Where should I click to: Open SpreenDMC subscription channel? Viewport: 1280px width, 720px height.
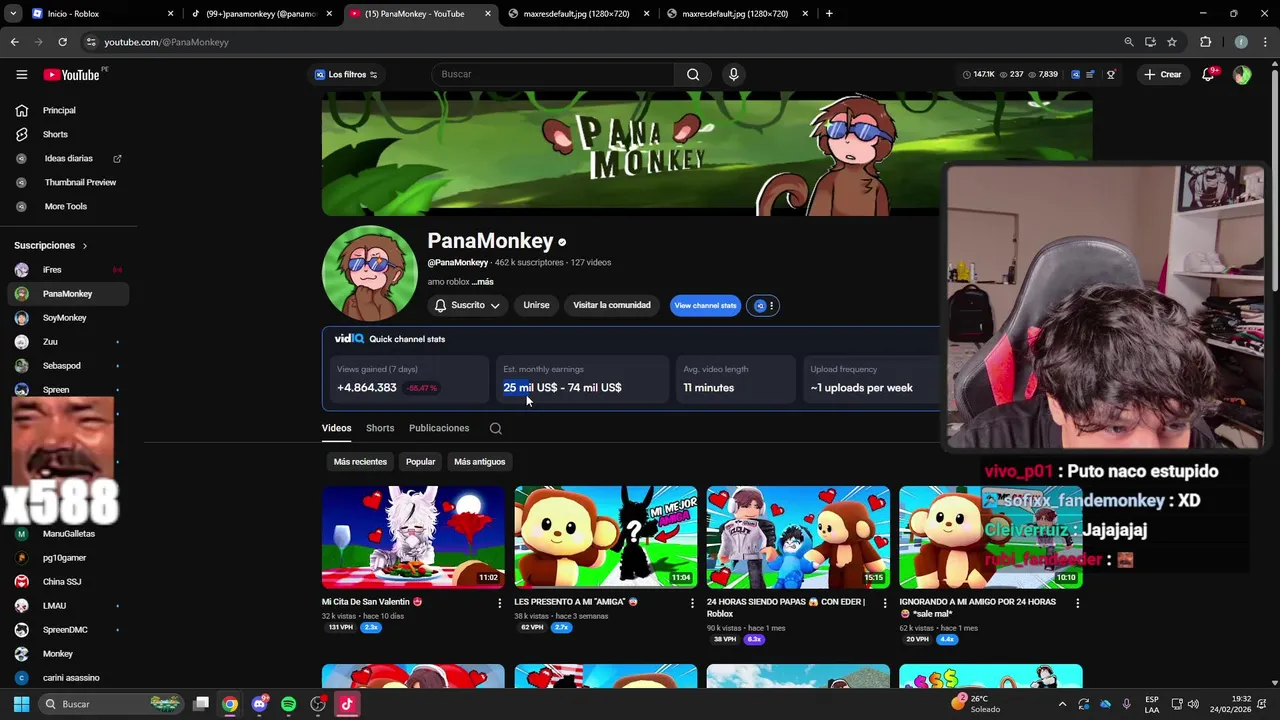[68, 630]
